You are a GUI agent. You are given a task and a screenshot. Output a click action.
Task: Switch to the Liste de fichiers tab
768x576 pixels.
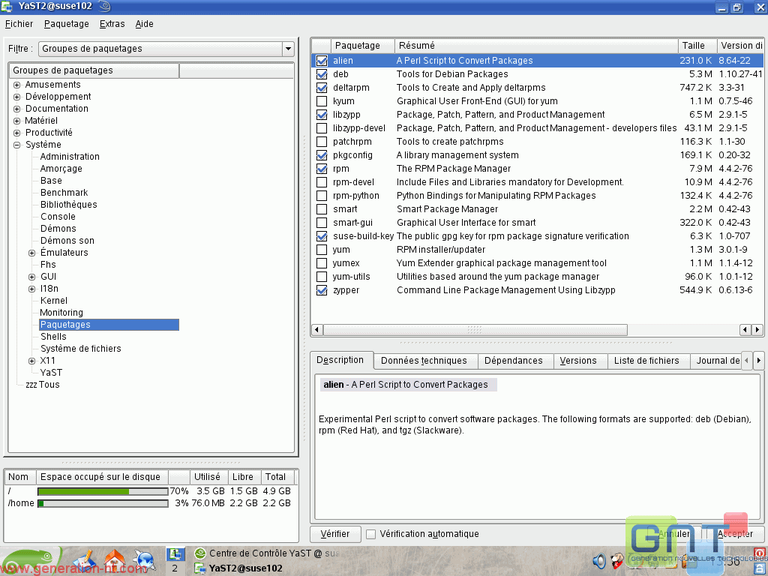(x=647, y=361)
